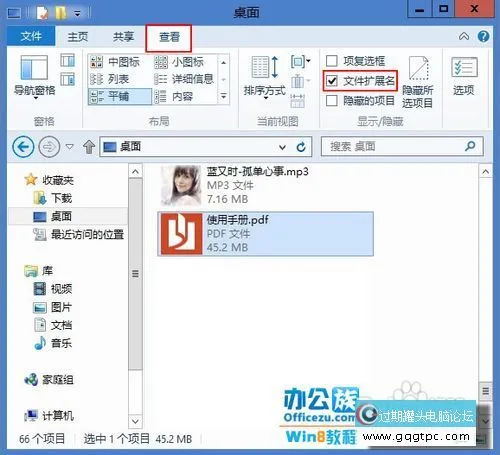Screen dimensions: 500x455
Task: Enable the 项复选框 item checkbox option
Action: (x=355, y=61)
